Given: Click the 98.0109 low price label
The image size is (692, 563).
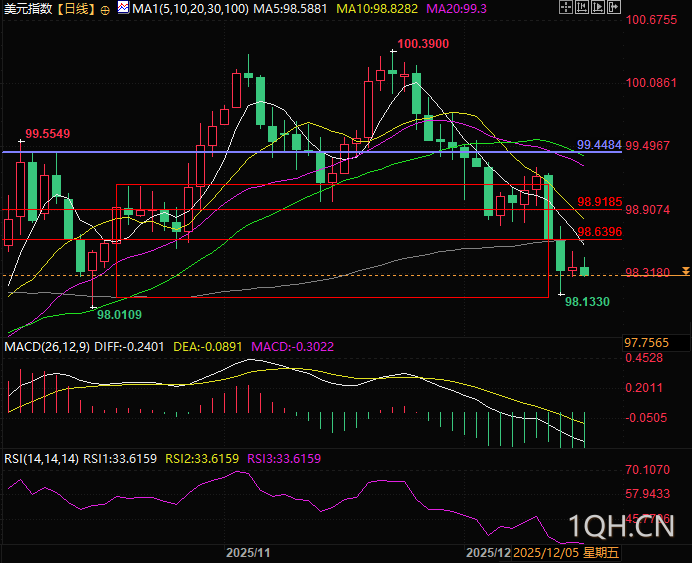Looking at the screenshot, I should (x=119, y=315).
